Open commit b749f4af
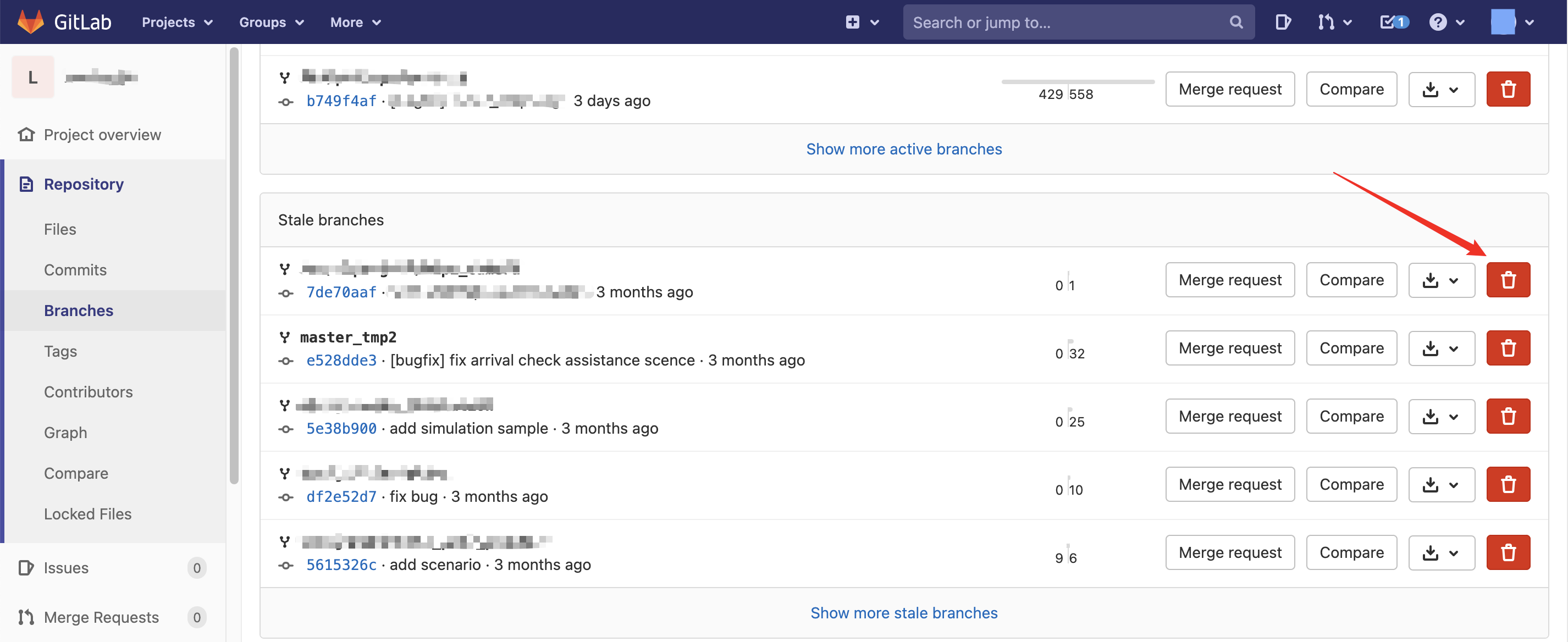The image size is (1568, 642). click(x=341, y=101)
